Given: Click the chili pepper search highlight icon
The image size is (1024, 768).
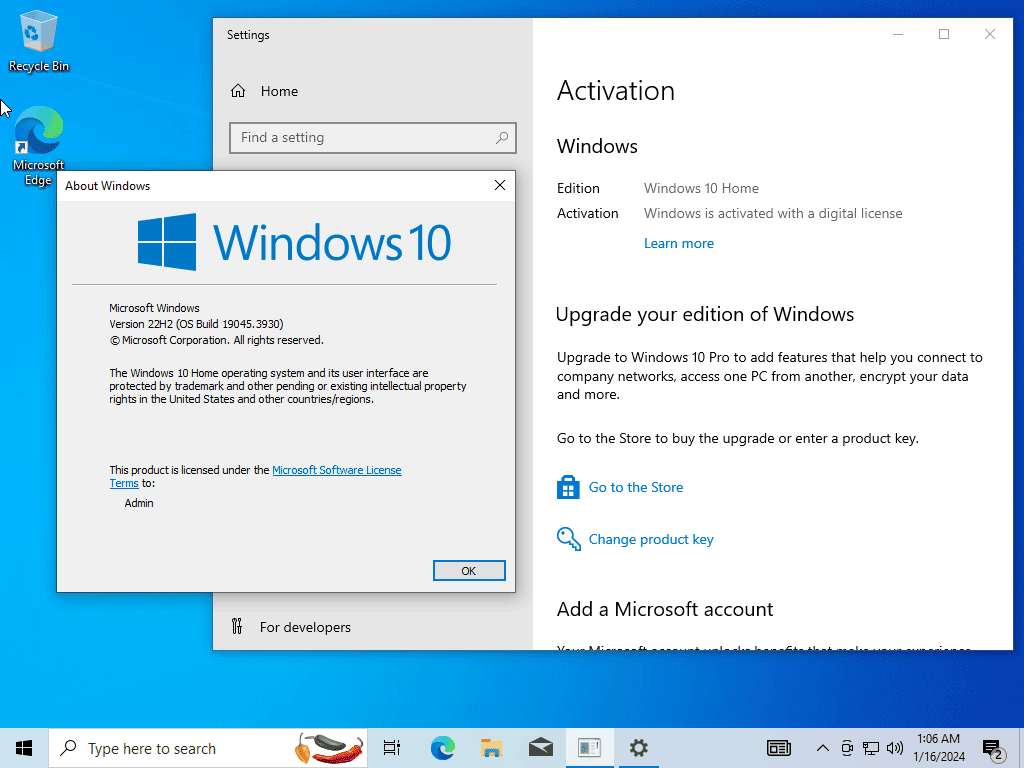Looking at the screenshot, I should 329,748.
